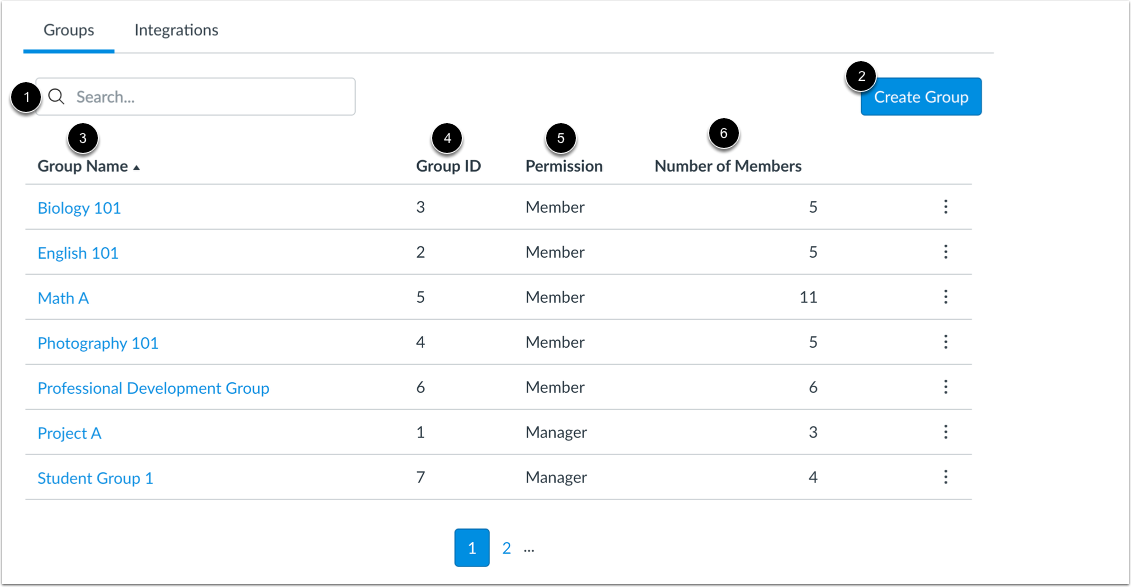Expand more pages via the ellipsis
The image size is (1131, 587).
tap(529, 548)
